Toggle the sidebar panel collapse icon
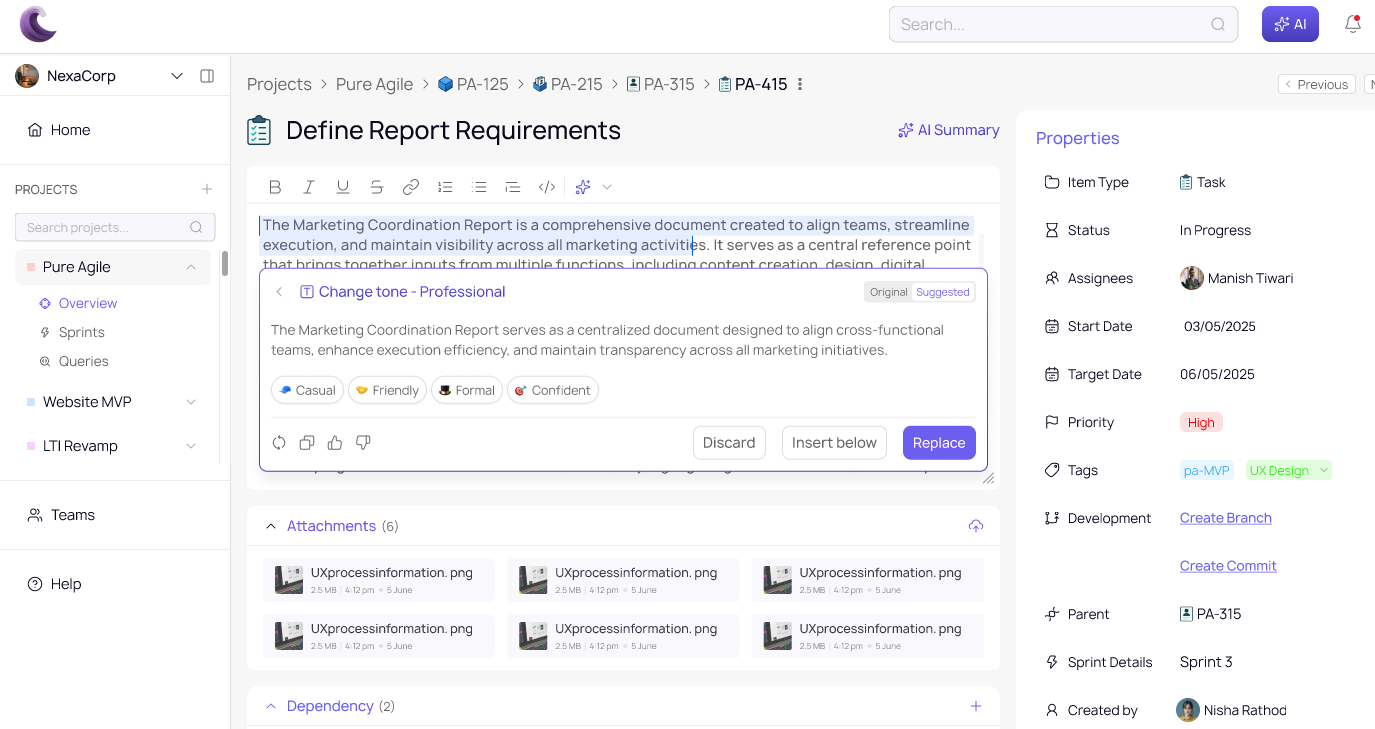 point(207,76)
